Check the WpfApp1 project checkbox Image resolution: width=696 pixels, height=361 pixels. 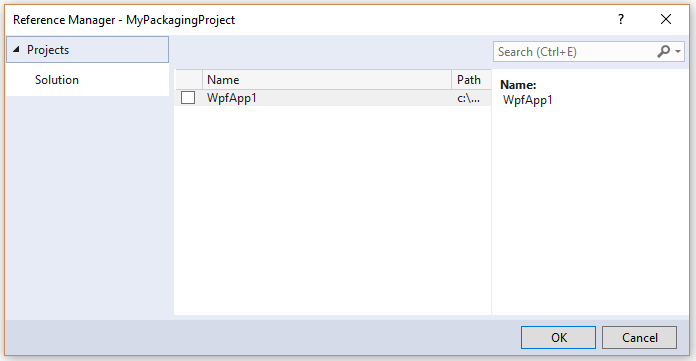188,98
